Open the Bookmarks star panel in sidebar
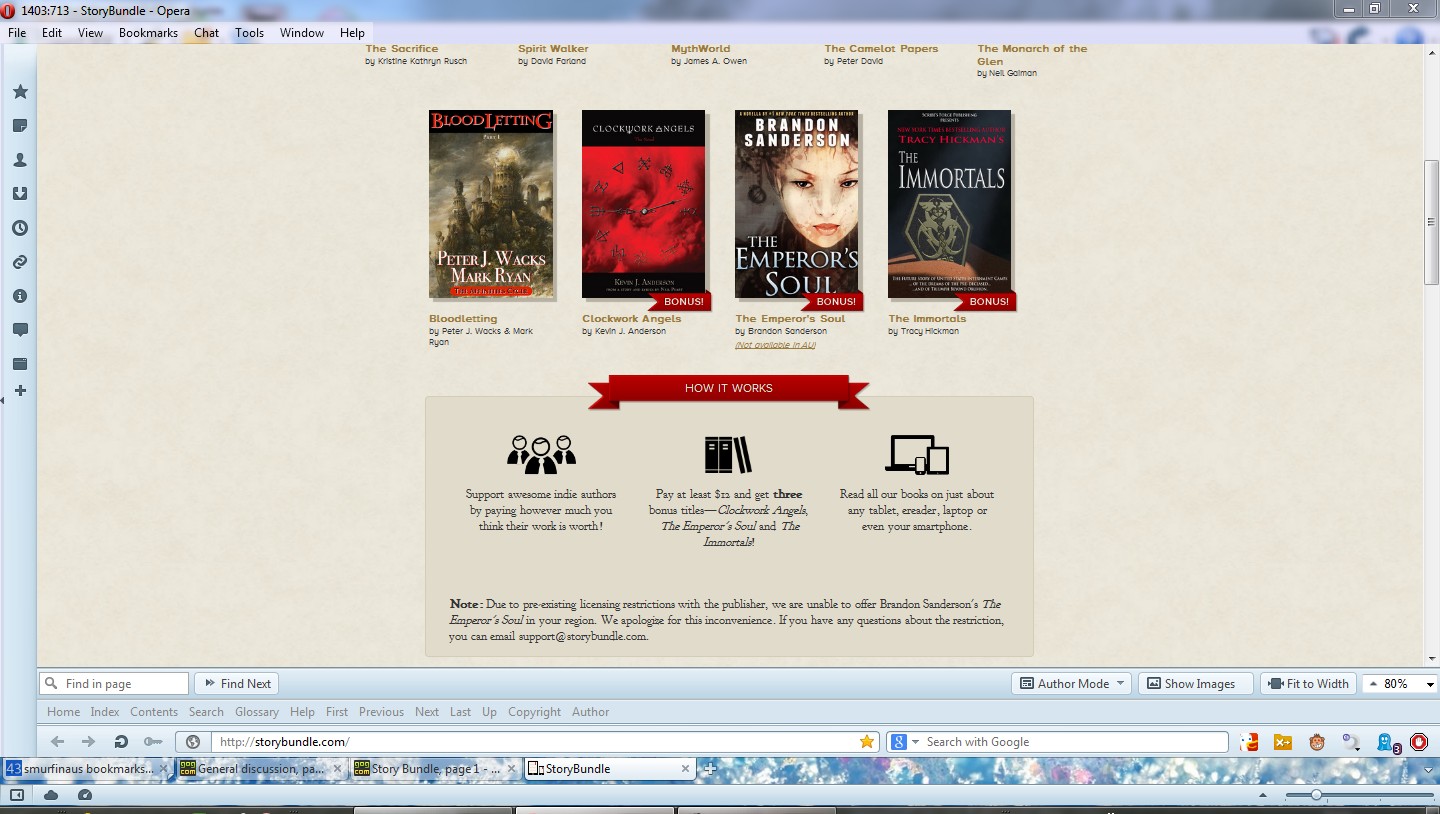This screenshot has height=814, width=1440. pos(19,92)
